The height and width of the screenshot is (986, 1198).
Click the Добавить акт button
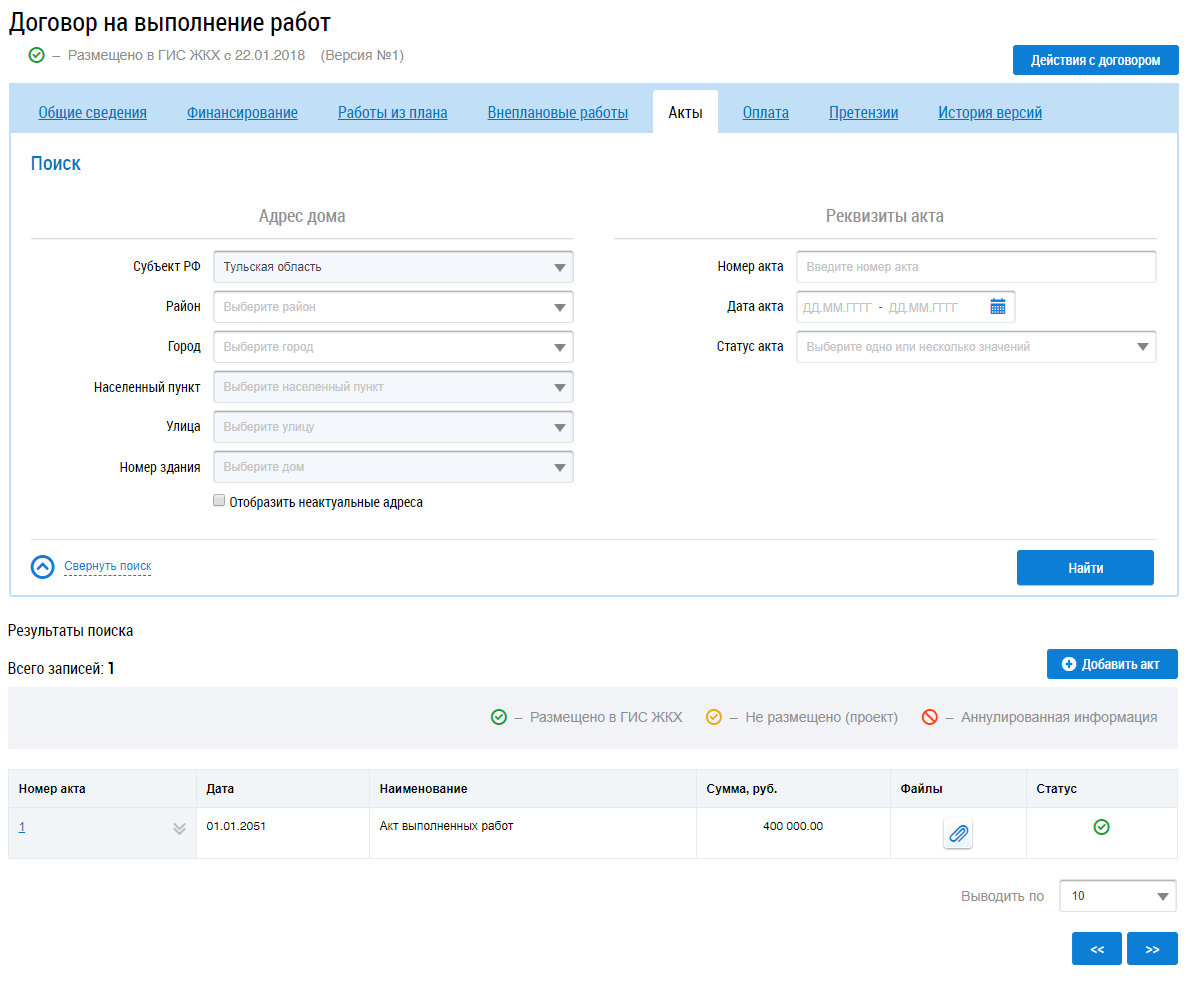tap(1111, 664)
